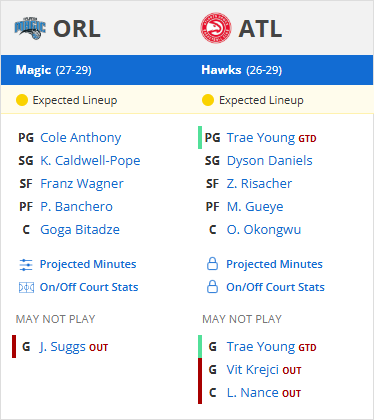Screen dimensions: 374x420
Task: Select Dyson Daniels player link
Action: pyautogui.click(x=270, y=161)
